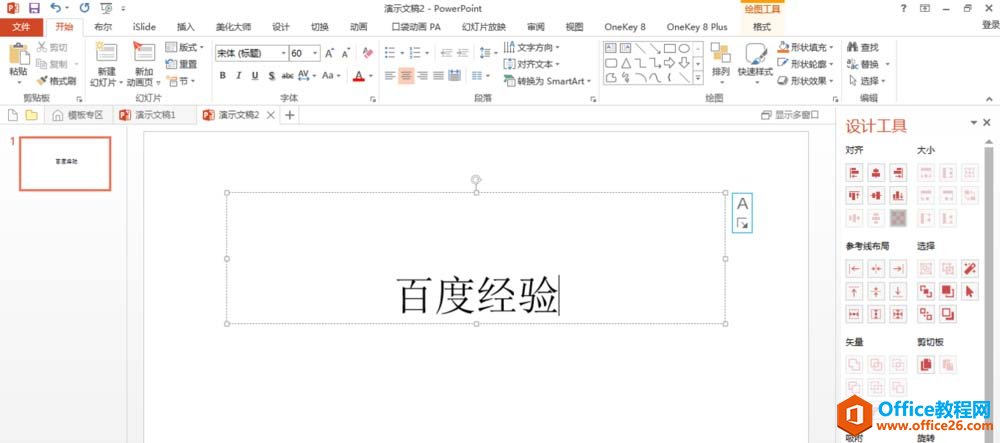Open the 模板专区 template tab
The height and width of the screenshot is (443, 1000).
(x=78, y=115)
